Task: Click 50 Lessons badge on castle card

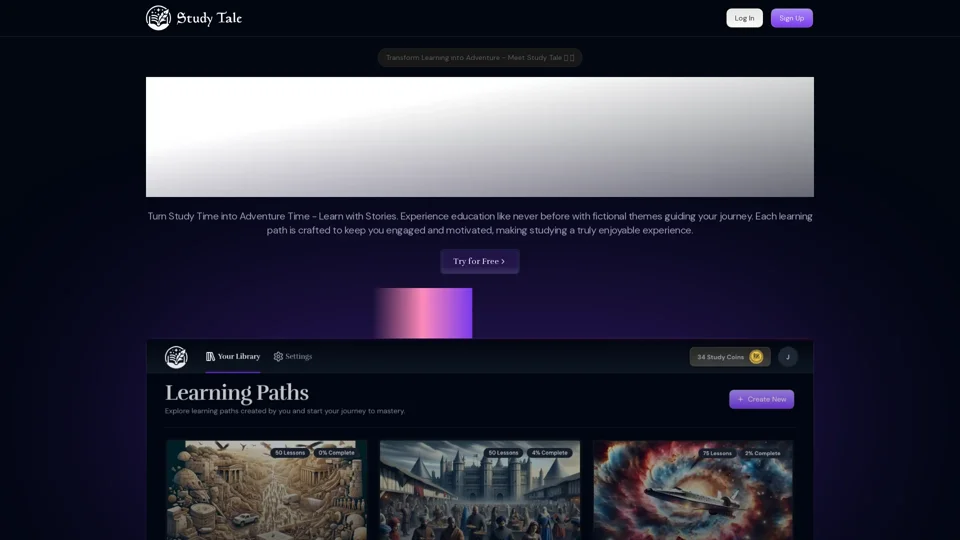Action: pyautogui.click(x=503, y=453)
